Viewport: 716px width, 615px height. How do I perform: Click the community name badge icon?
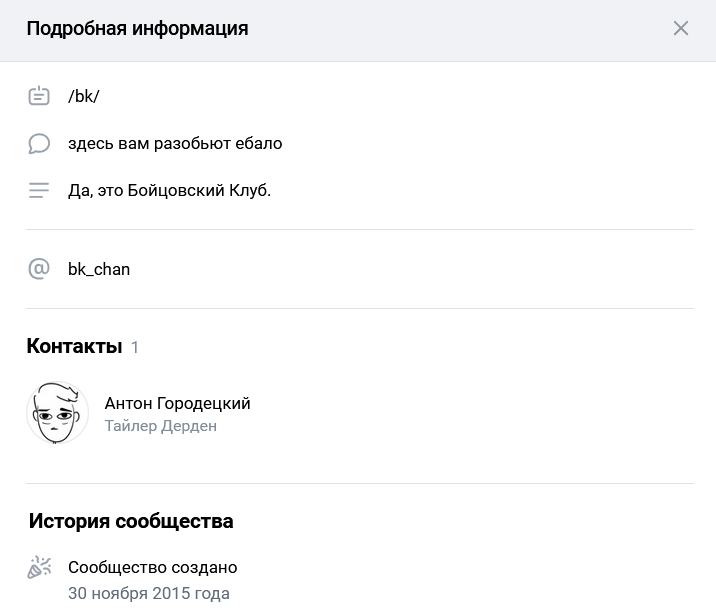(x=39, y=95)
